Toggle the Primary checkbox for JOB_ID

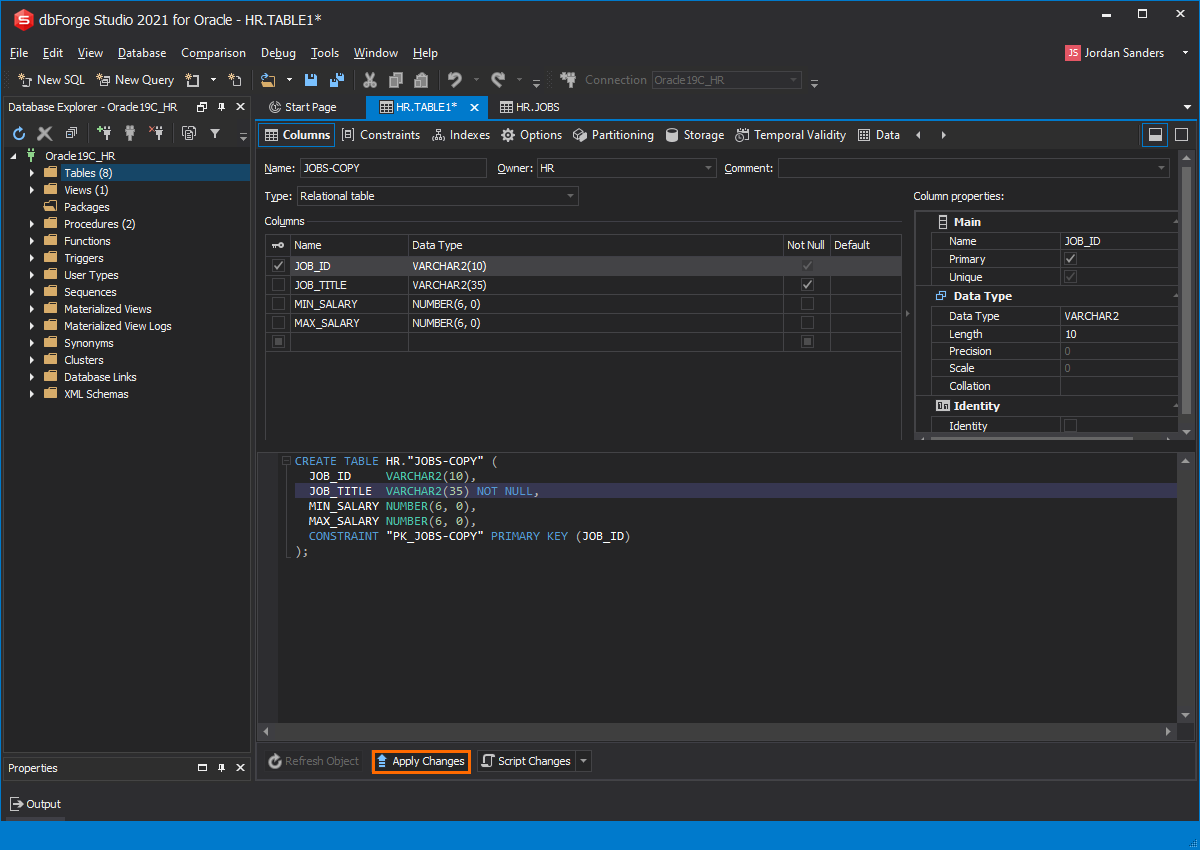(x=1070, y=258)
